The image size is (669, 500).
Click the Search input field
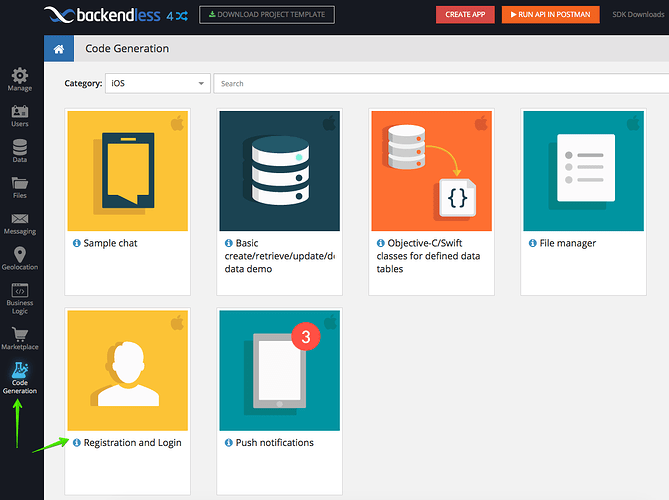[x=441, y=83]
